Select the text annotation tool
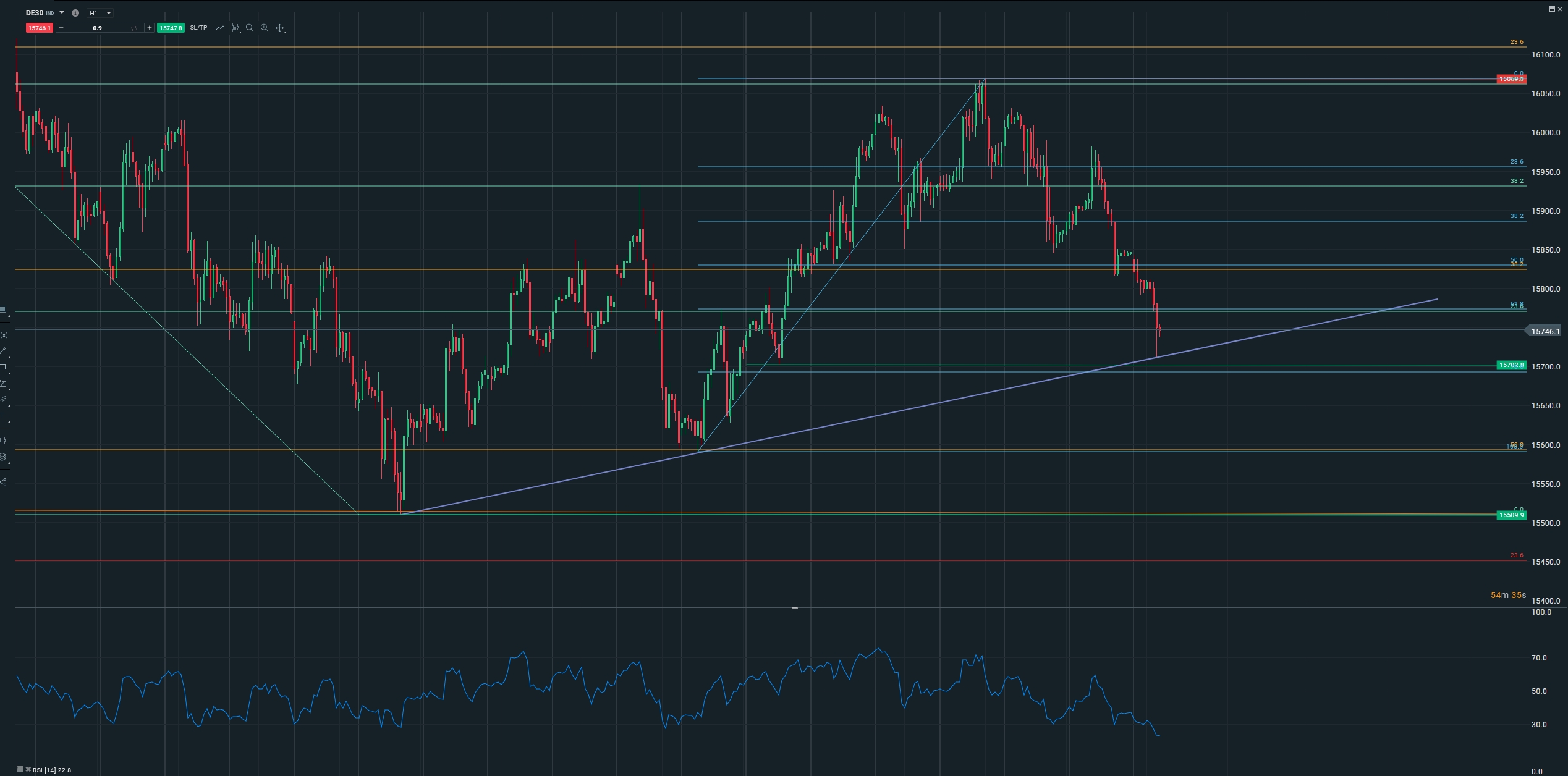 [x=3, y=415]
